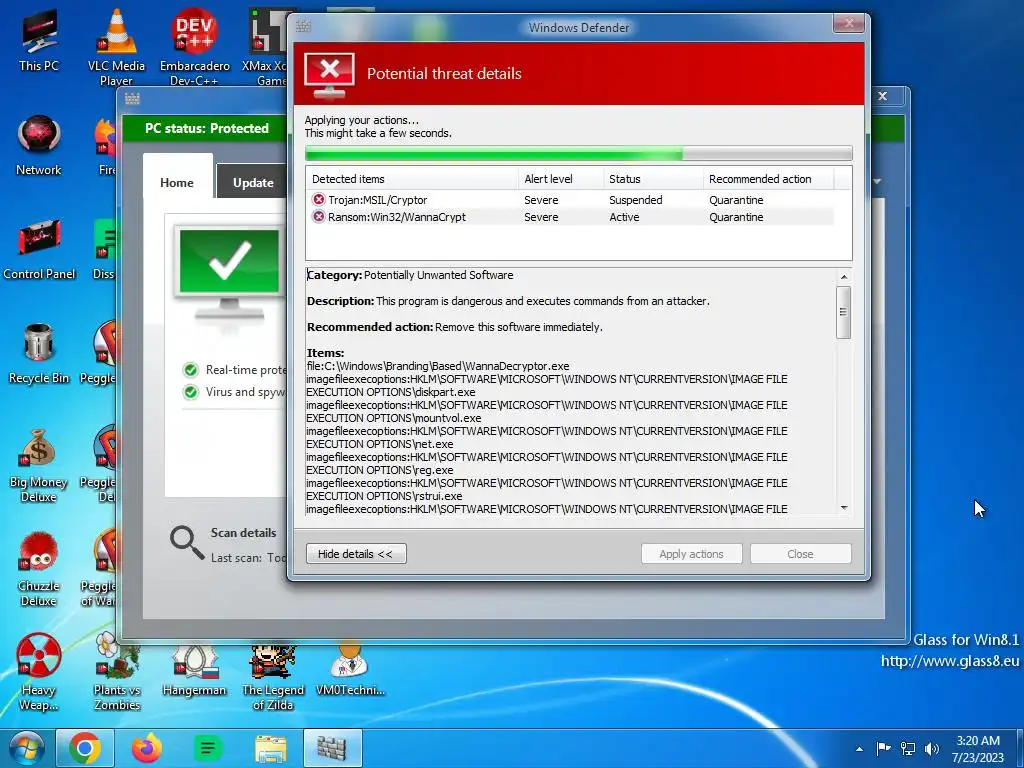Show hidden system tray icons
1024x768 pixels.
(x=859, y=749)
